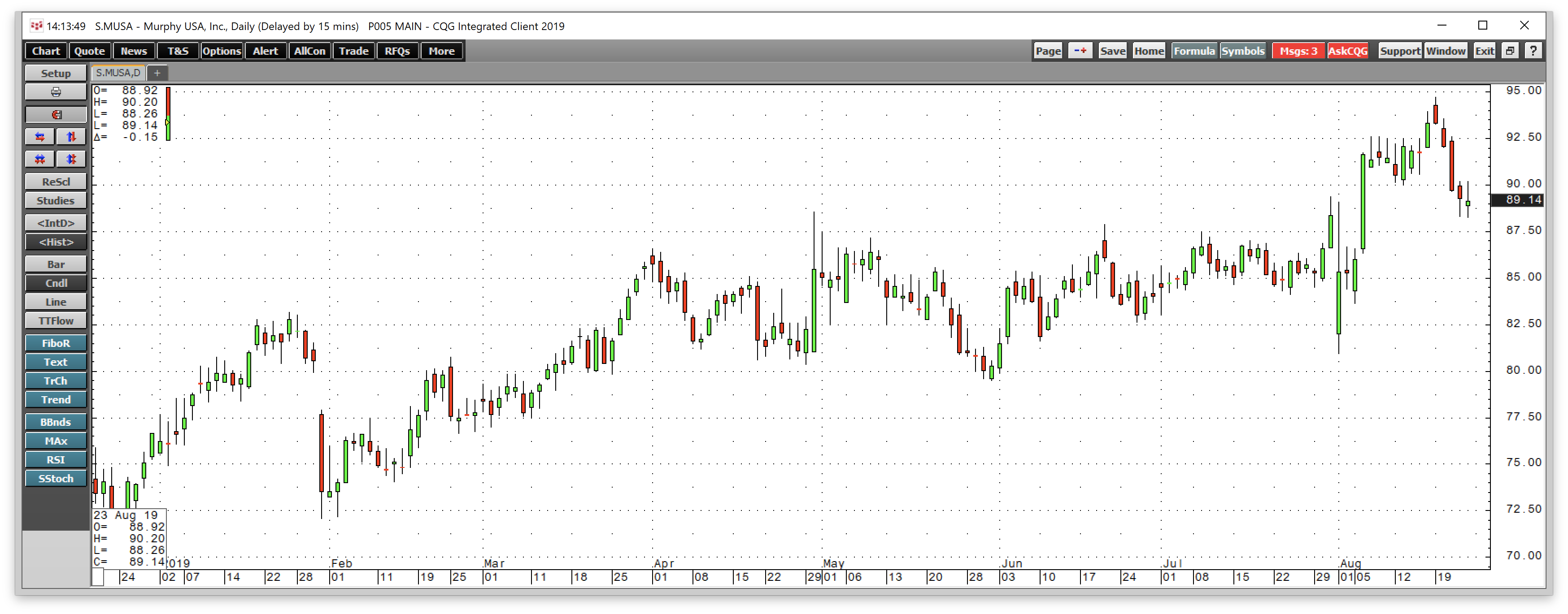The image size is (1568, 614).
Task: Open the More menu
Action: 441,51
